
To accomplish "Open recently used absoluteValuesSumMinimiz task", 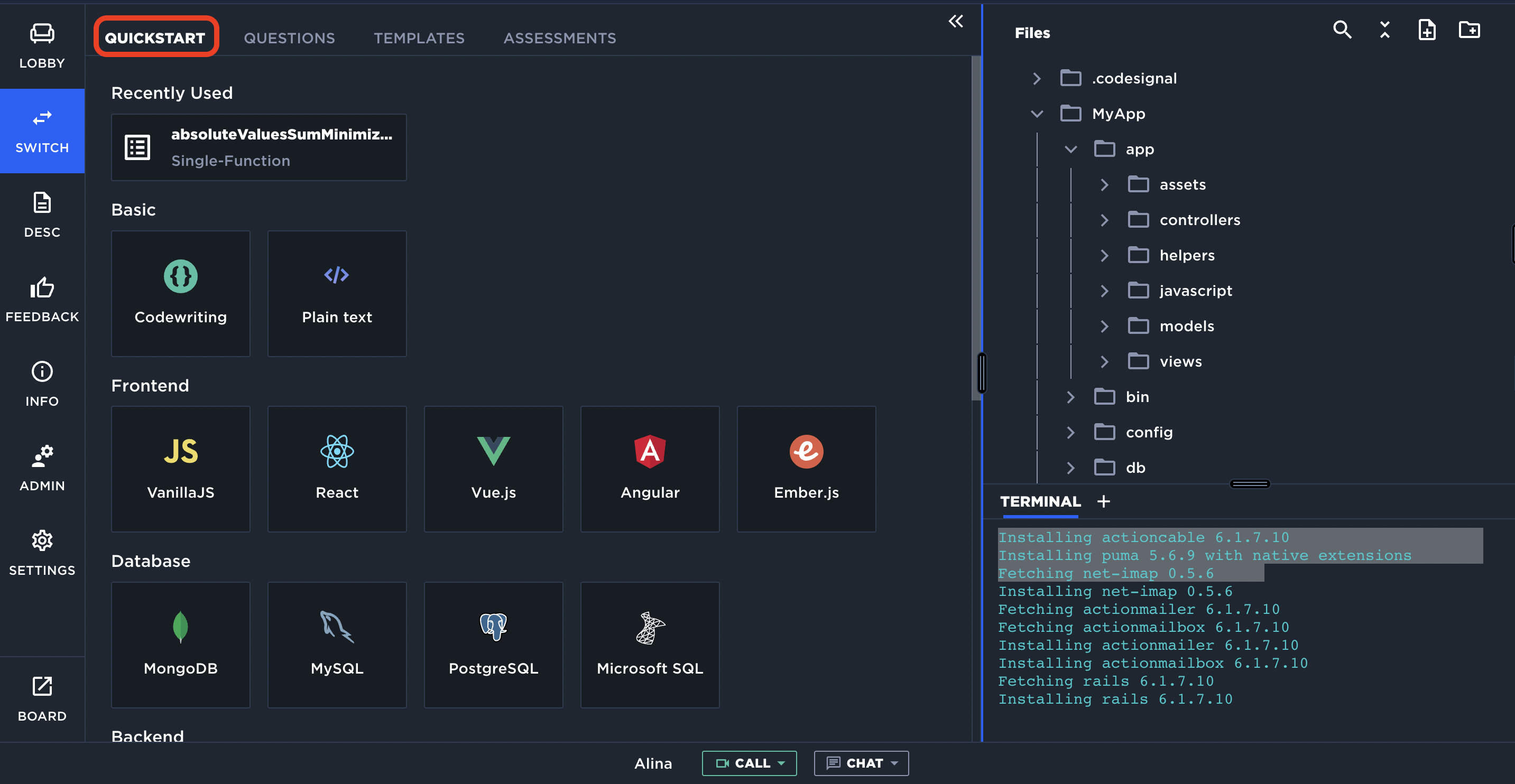I will tap(259, 147).
